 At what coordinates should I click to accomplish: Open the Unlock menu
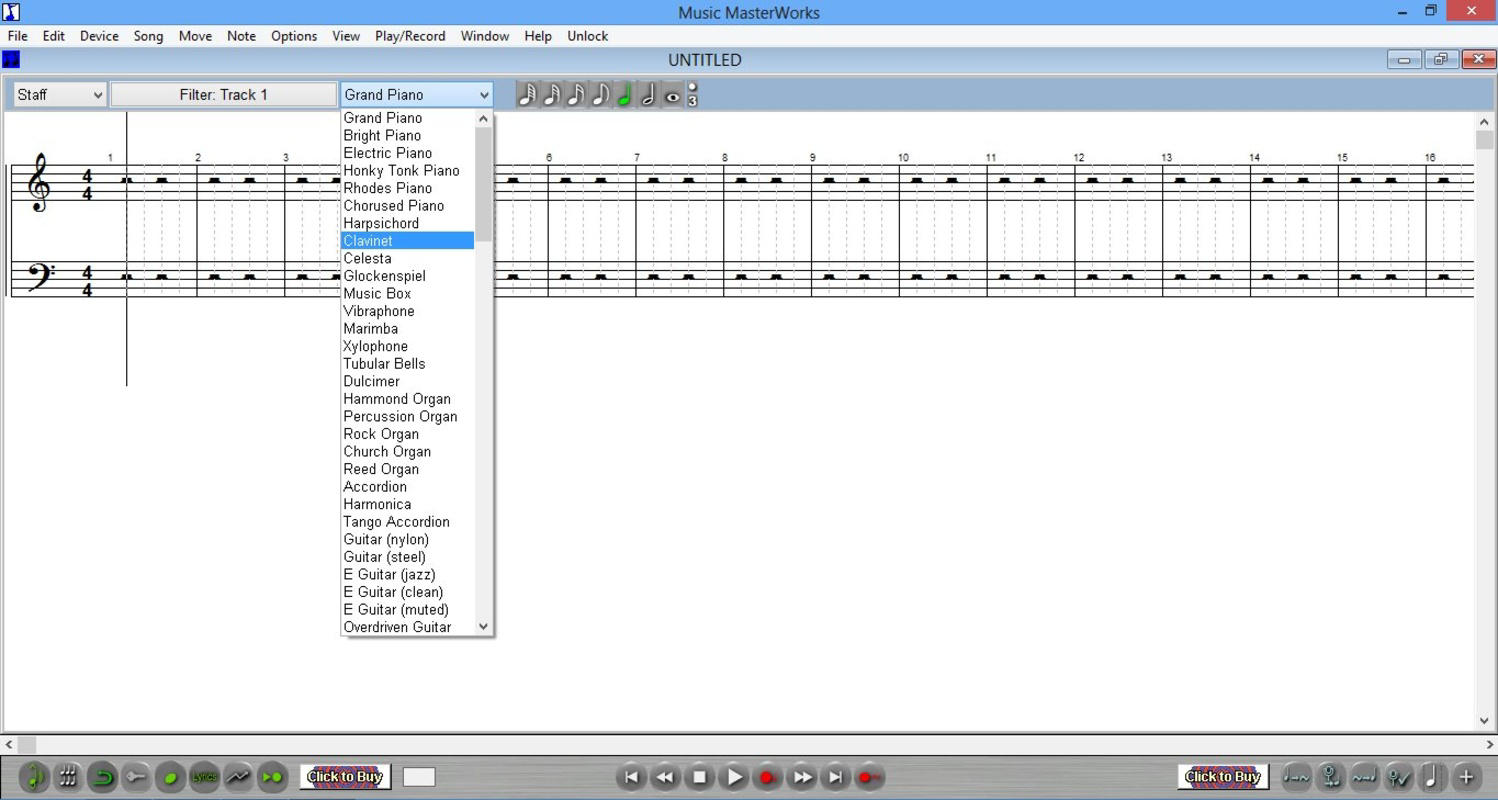click(x=587, y=36)
